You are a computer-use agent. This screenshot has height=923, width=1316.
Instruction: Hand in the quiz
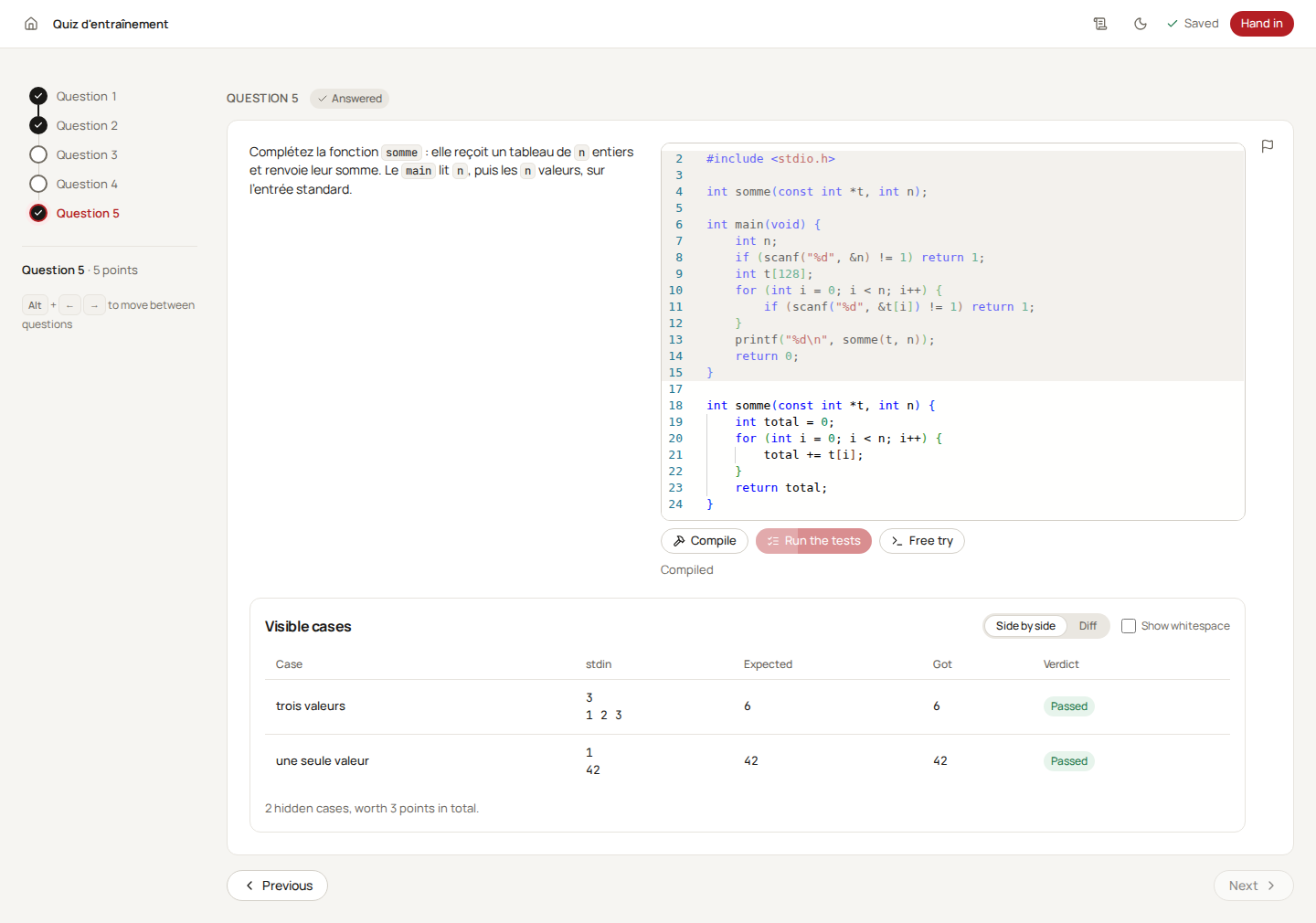pos(1261,24)
